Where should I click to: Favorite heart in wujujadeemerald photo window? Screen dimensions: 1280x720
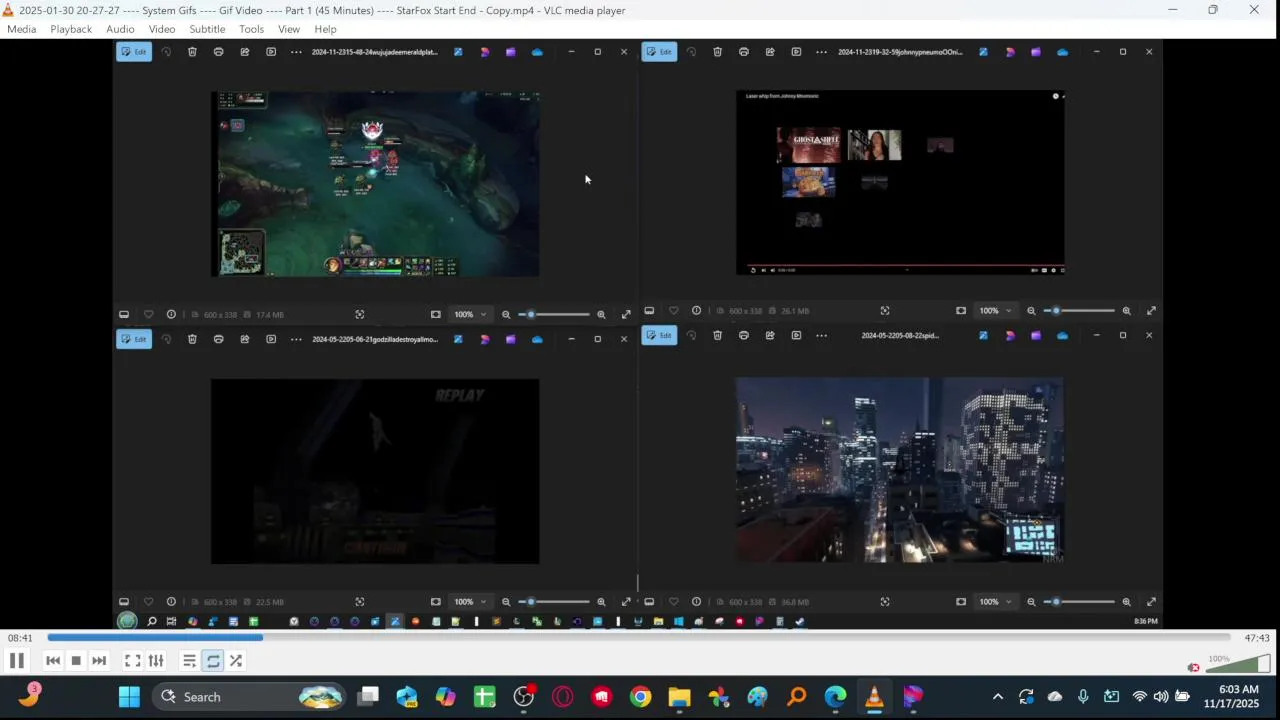click(x=149, y=314)
